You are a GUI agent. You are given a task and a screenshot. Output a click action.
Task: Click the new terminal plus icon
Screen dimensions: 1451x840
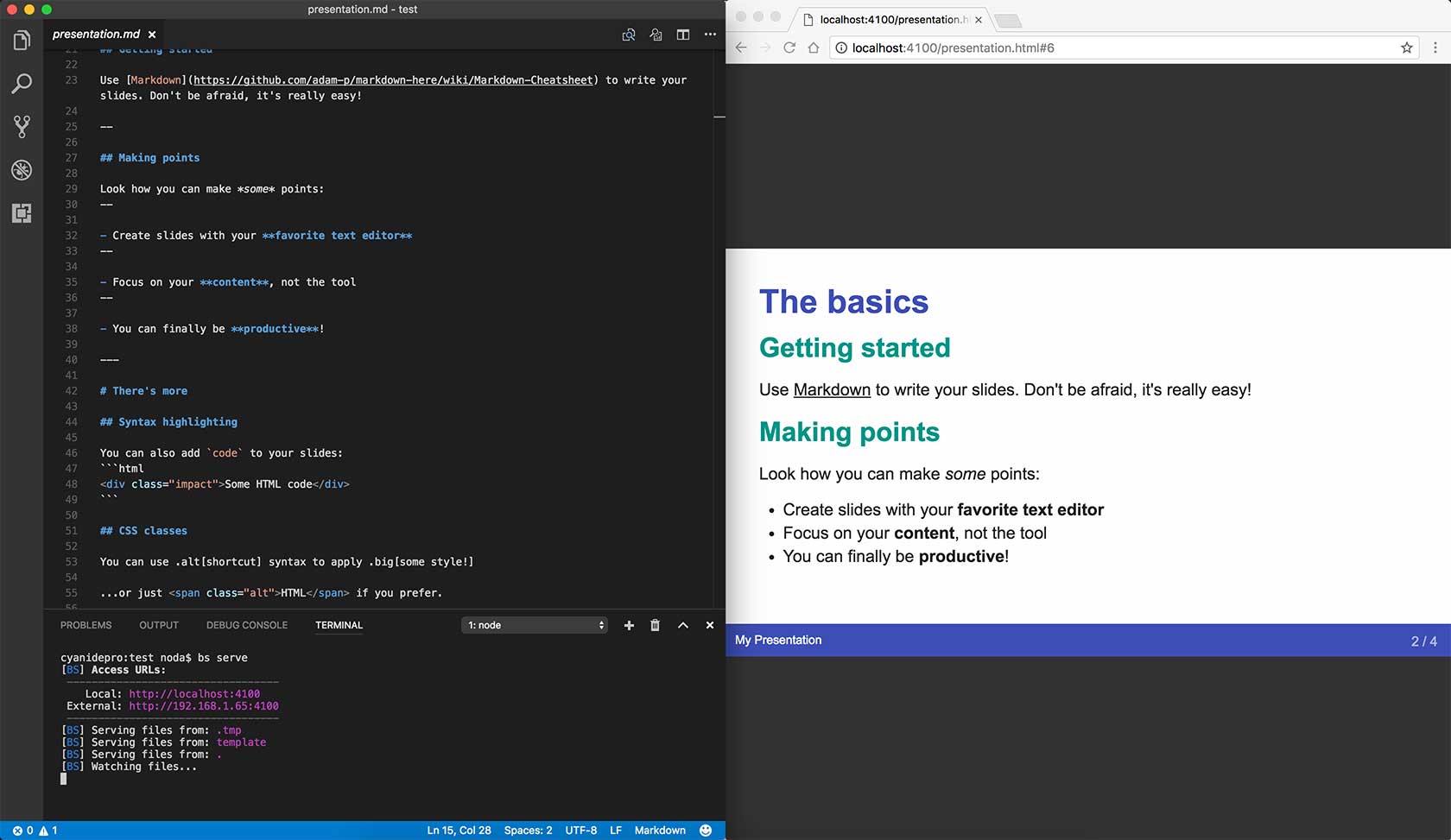629,625
